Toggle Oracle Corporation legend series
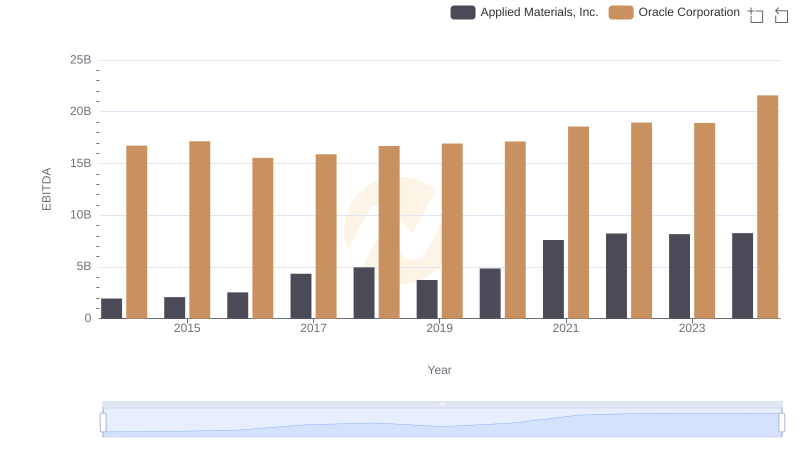Image resolution: width=800 pixels, height=461 pixels. point(674,12)
